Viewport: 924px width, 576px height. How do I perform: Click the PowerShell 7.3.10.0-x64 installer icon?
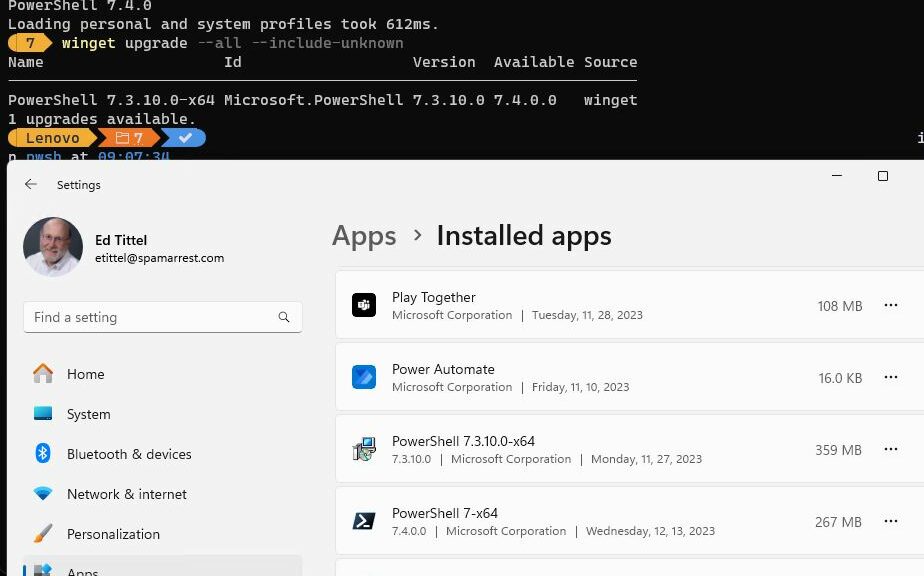(x=364, y=449)
